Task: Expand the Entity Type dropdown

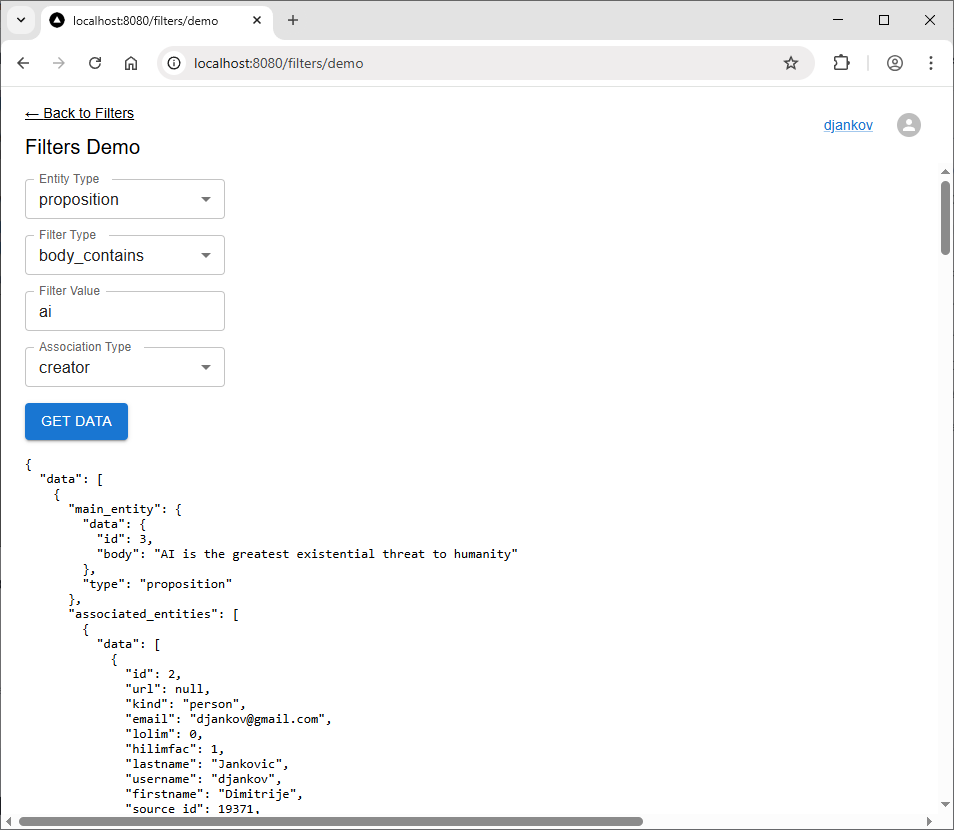Action: coord(125,199)
